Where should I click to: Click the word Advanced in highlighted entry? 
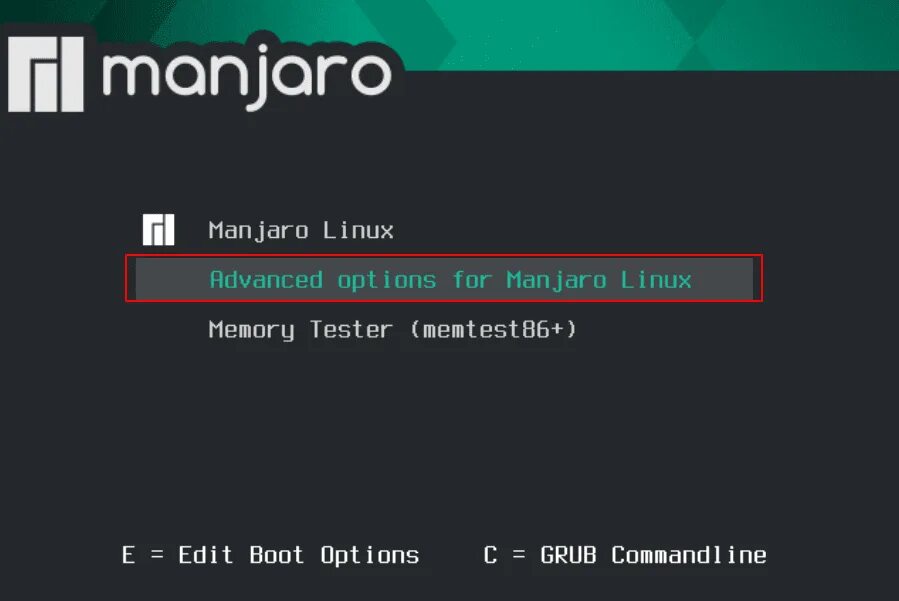pyautogui.click(x=266, y=280)
